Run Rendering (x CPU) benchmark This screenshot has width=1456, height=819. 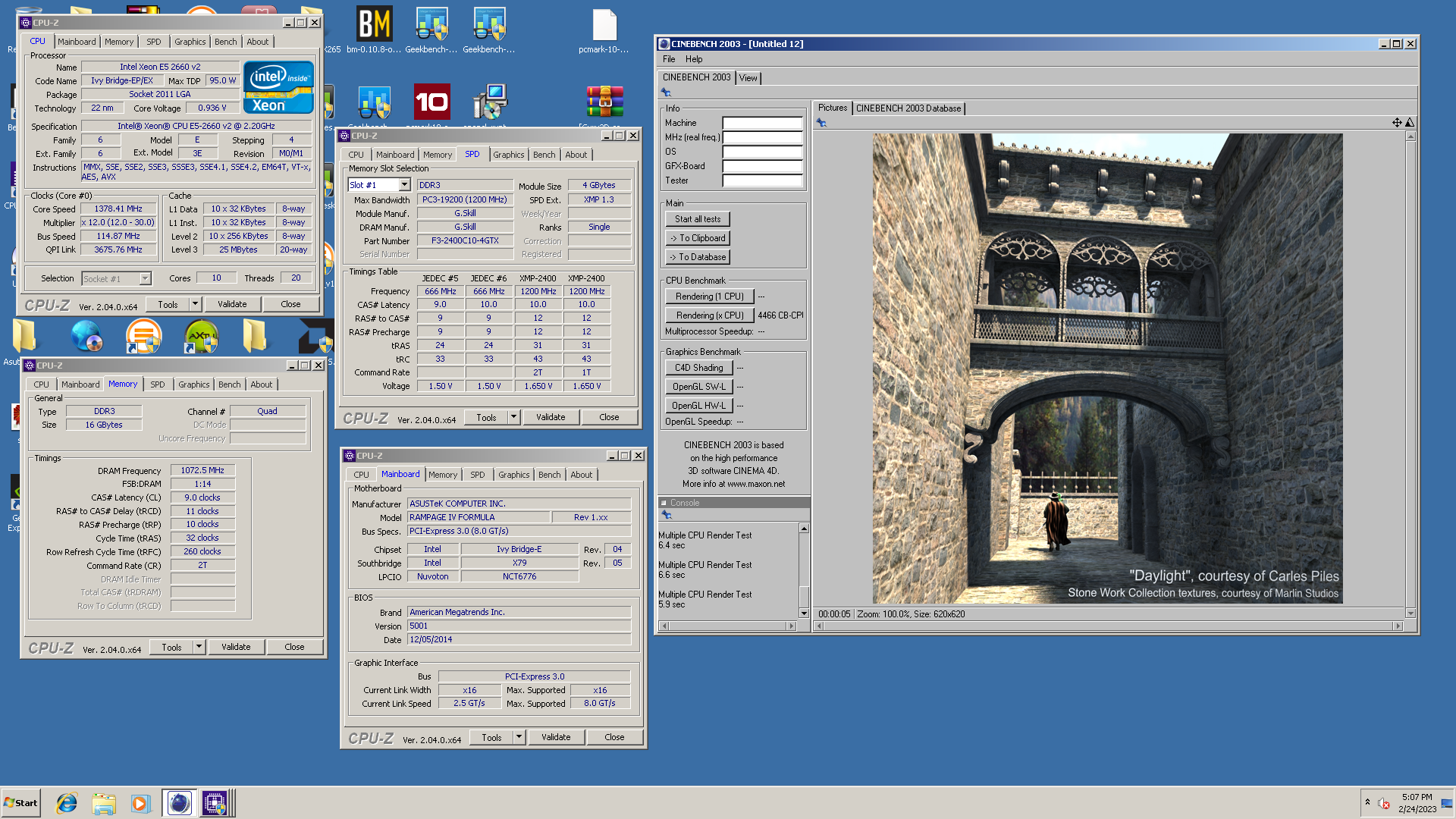[x=710, y=315]
